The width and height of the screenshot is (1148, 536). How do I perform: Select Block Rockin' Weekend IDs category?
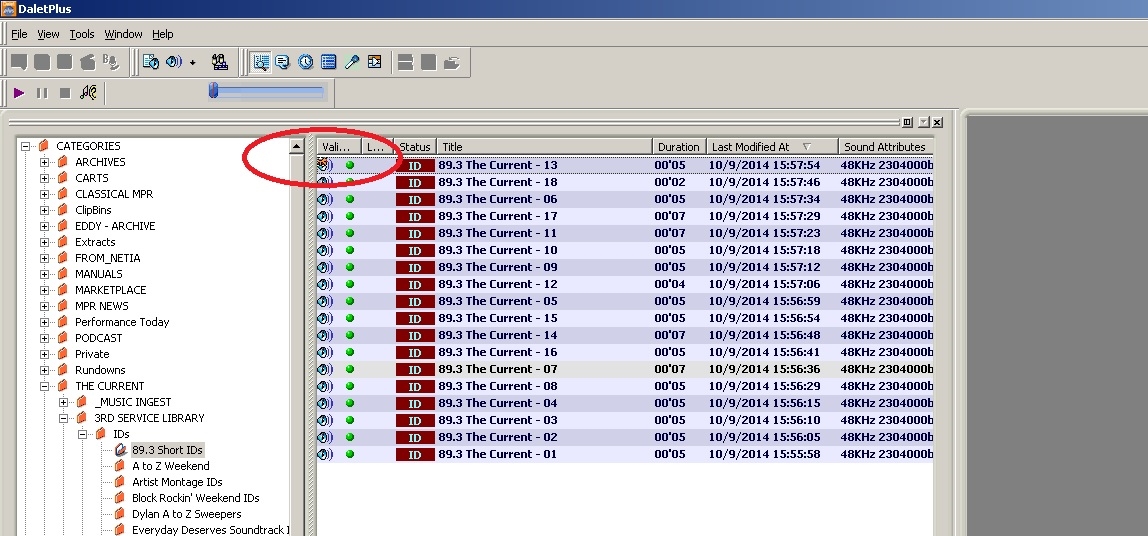[x=195, y=498]
